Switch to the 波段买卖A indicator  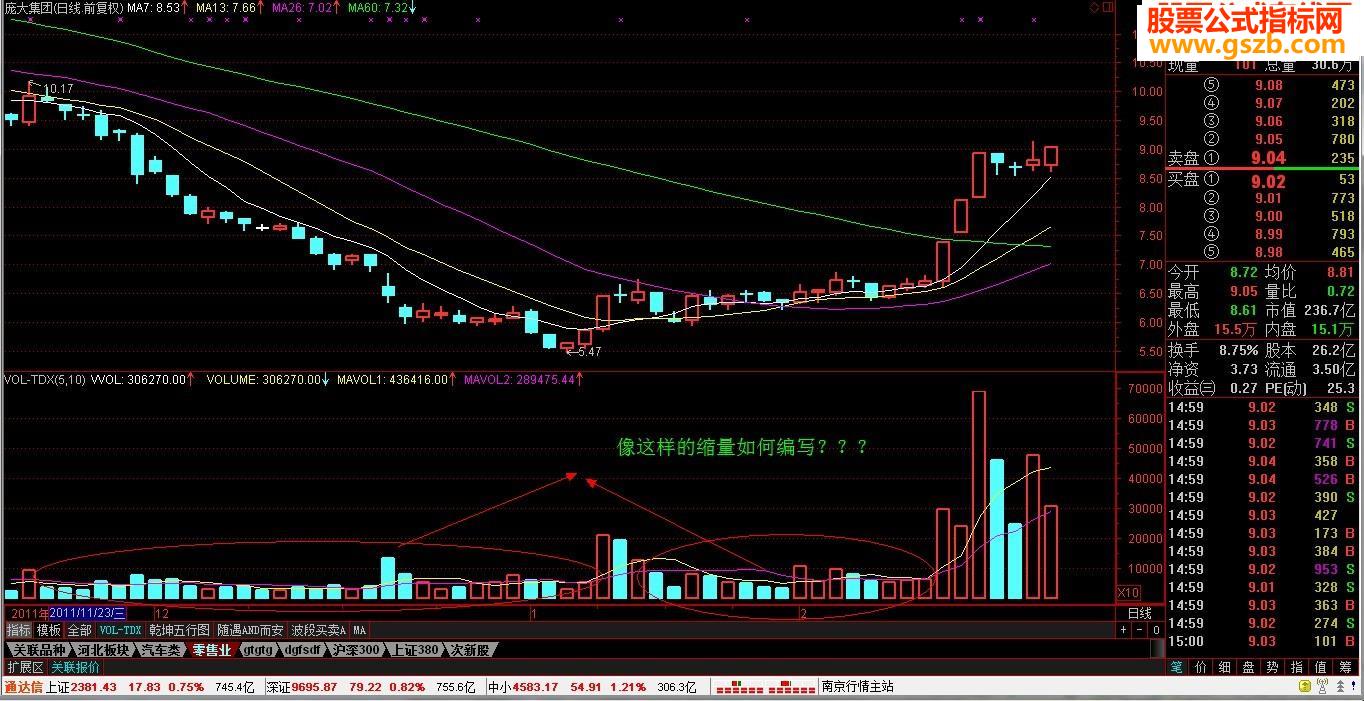[x=318, y=630]
